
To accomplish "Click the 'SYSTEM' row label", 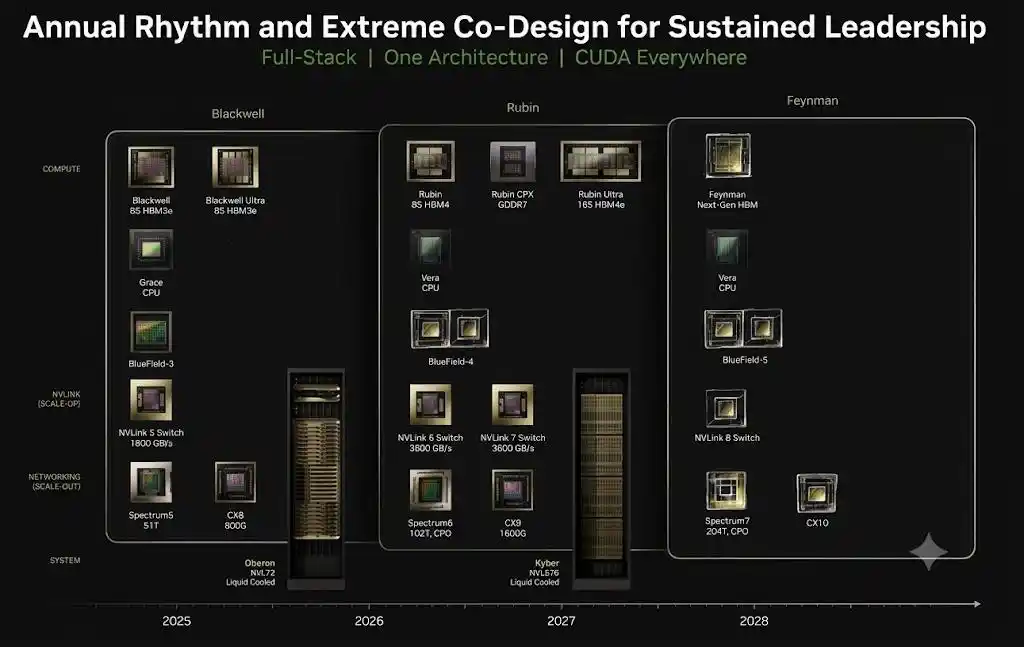I will click(65, 560).
